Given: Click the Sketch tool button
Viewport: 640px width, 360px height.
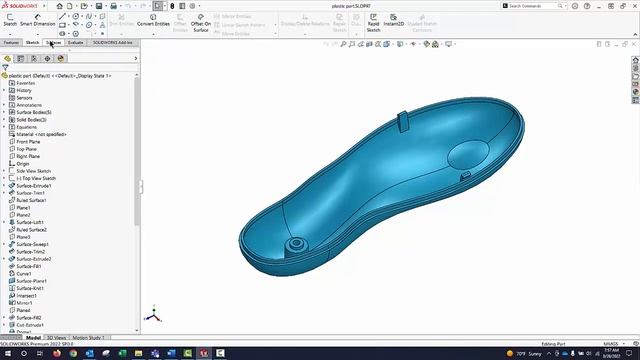Looking at the screenshot, I should click(x=10, y=20).
